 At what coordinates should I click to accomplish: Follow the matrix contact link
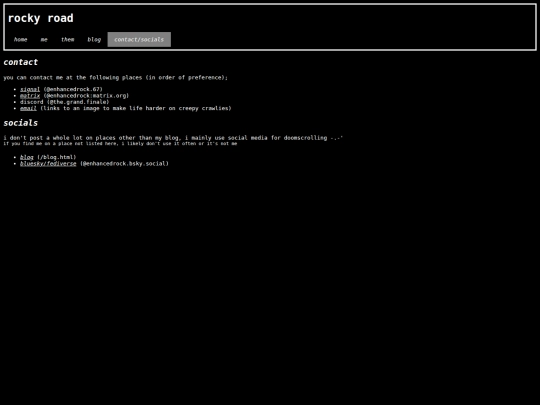click(x=30, y=96)
